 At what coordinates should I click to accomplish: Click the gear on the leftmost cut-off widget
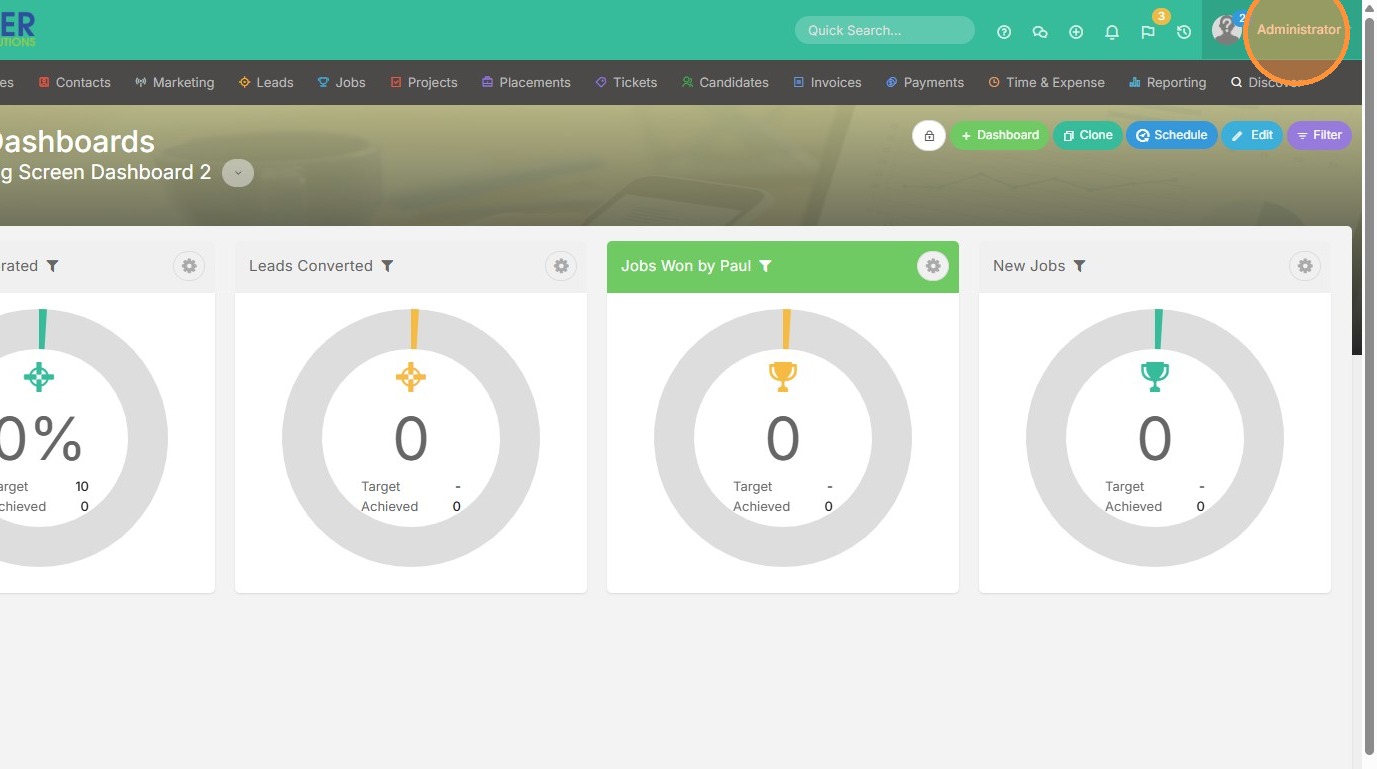tap(189, 266)
